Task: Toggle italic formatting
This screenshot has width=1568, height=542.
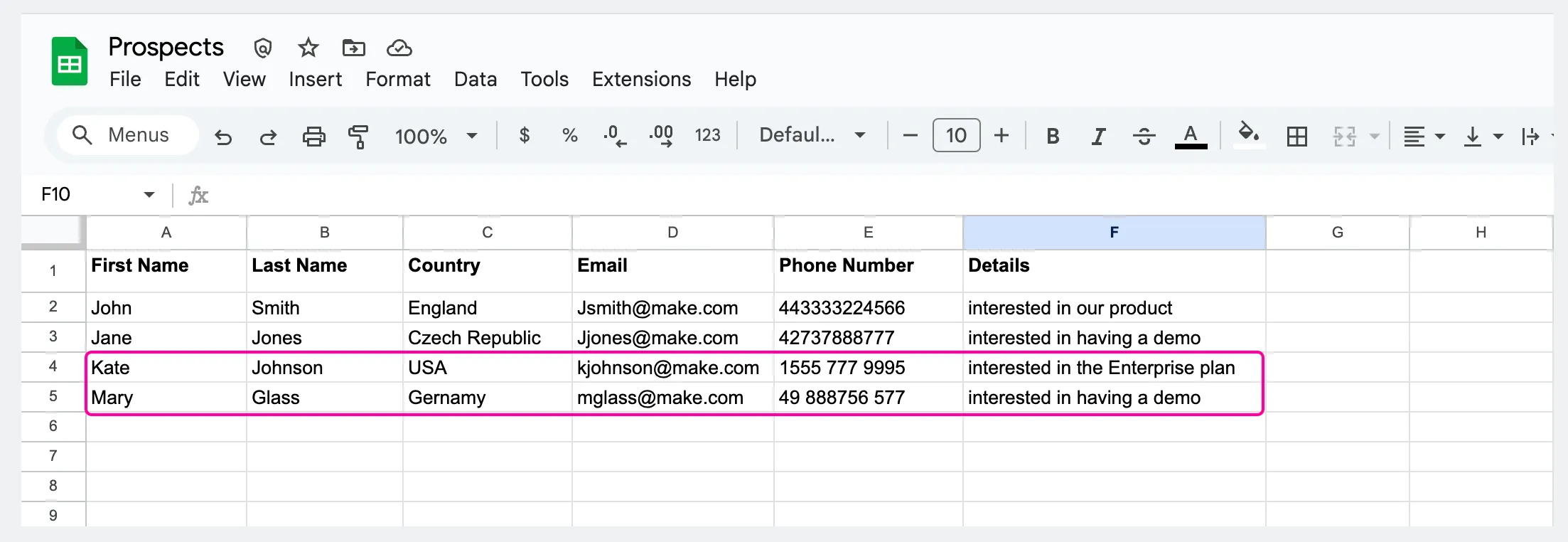Action: [1098, 136]
